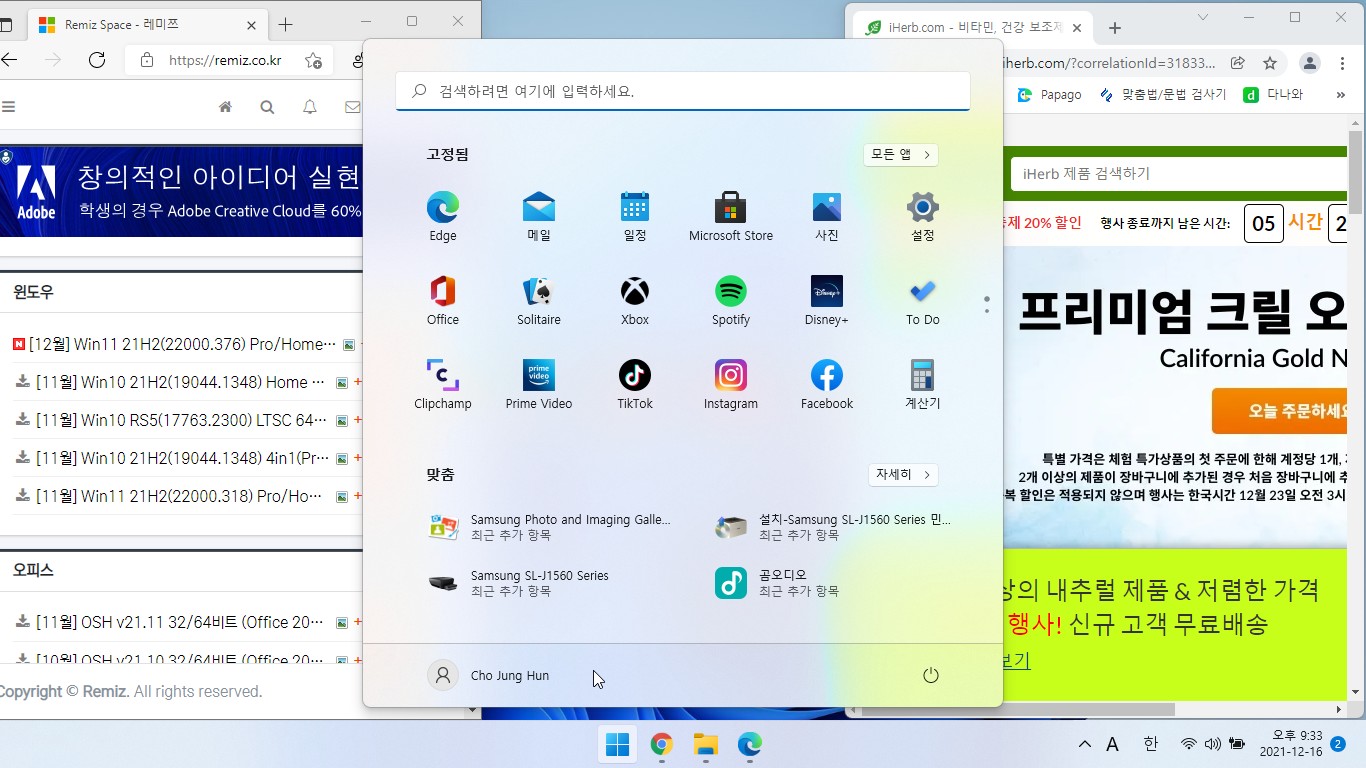Open Edge from the taskbar
This screenshot has height=768, width=1366.
coord(750,744)
